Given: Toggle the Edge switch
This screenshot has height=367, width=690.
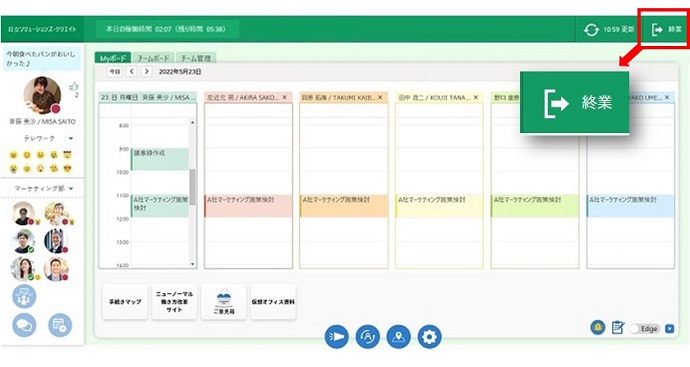Looking at the screenshot, I should tap(644, 329).
